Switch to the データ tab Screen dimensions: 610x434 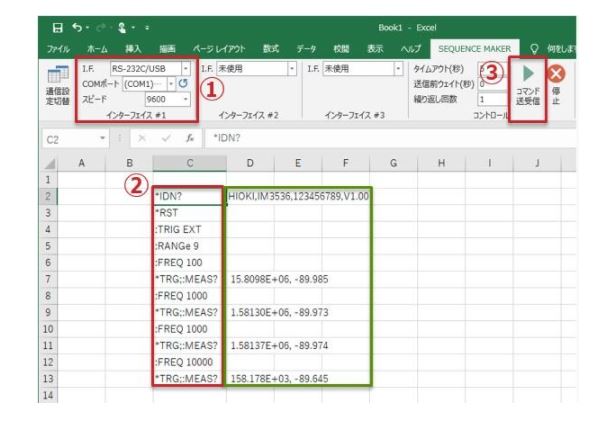pos(306,49)
